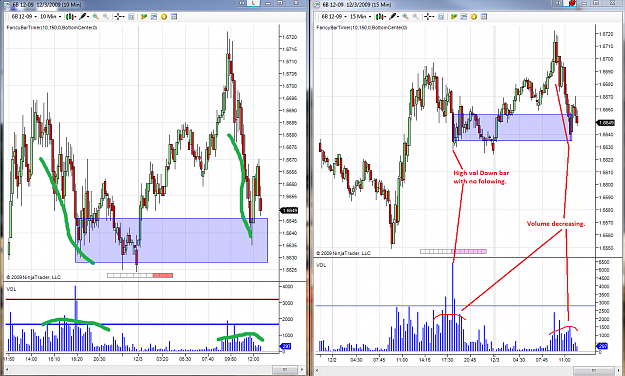Select the dark red horizontal line in 10 Min VOL panel
The image size is (625, 376).
(x=142, y=299)
